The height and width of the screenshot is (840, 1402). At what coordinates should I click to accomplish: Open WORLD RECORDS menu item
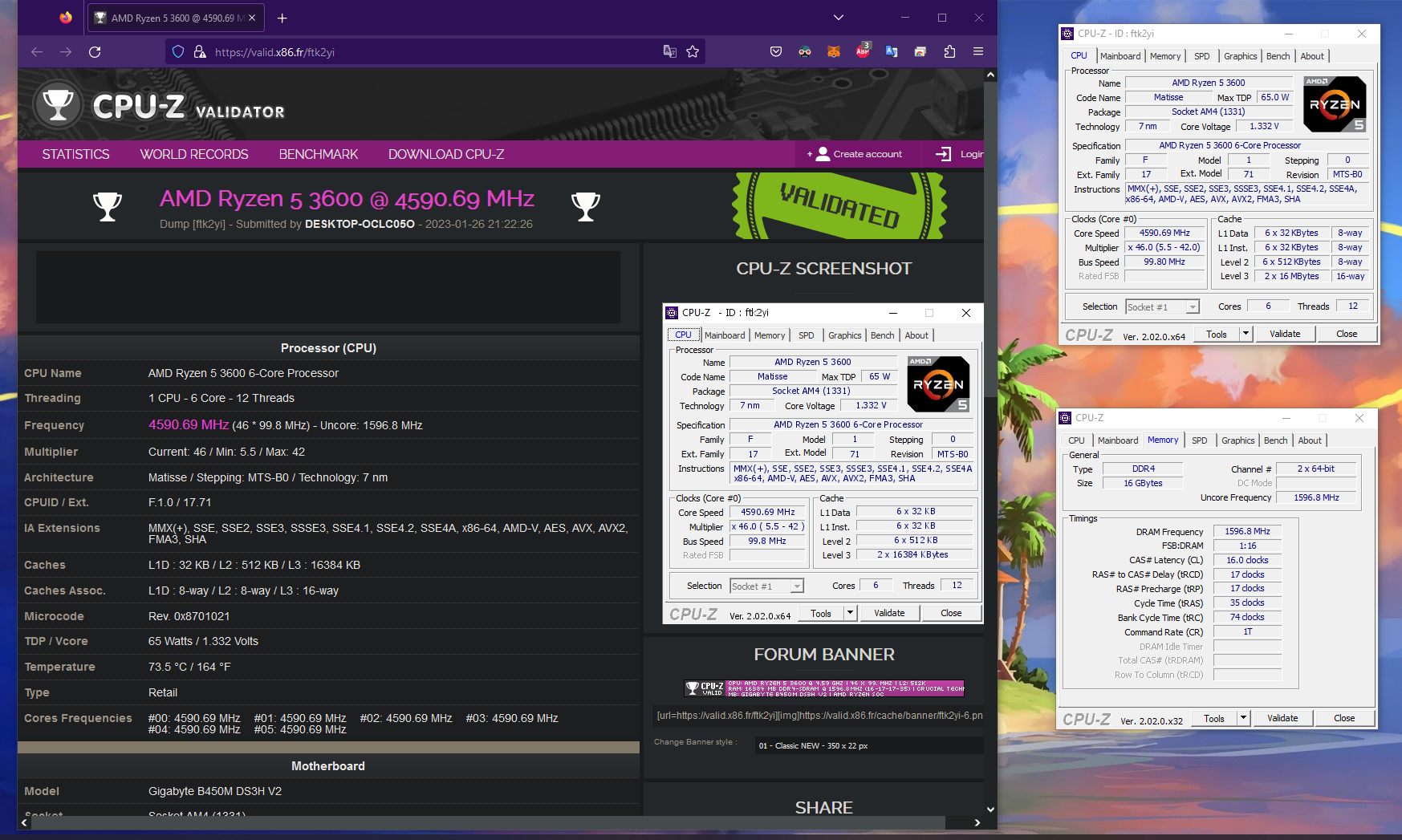coord(194,154)
